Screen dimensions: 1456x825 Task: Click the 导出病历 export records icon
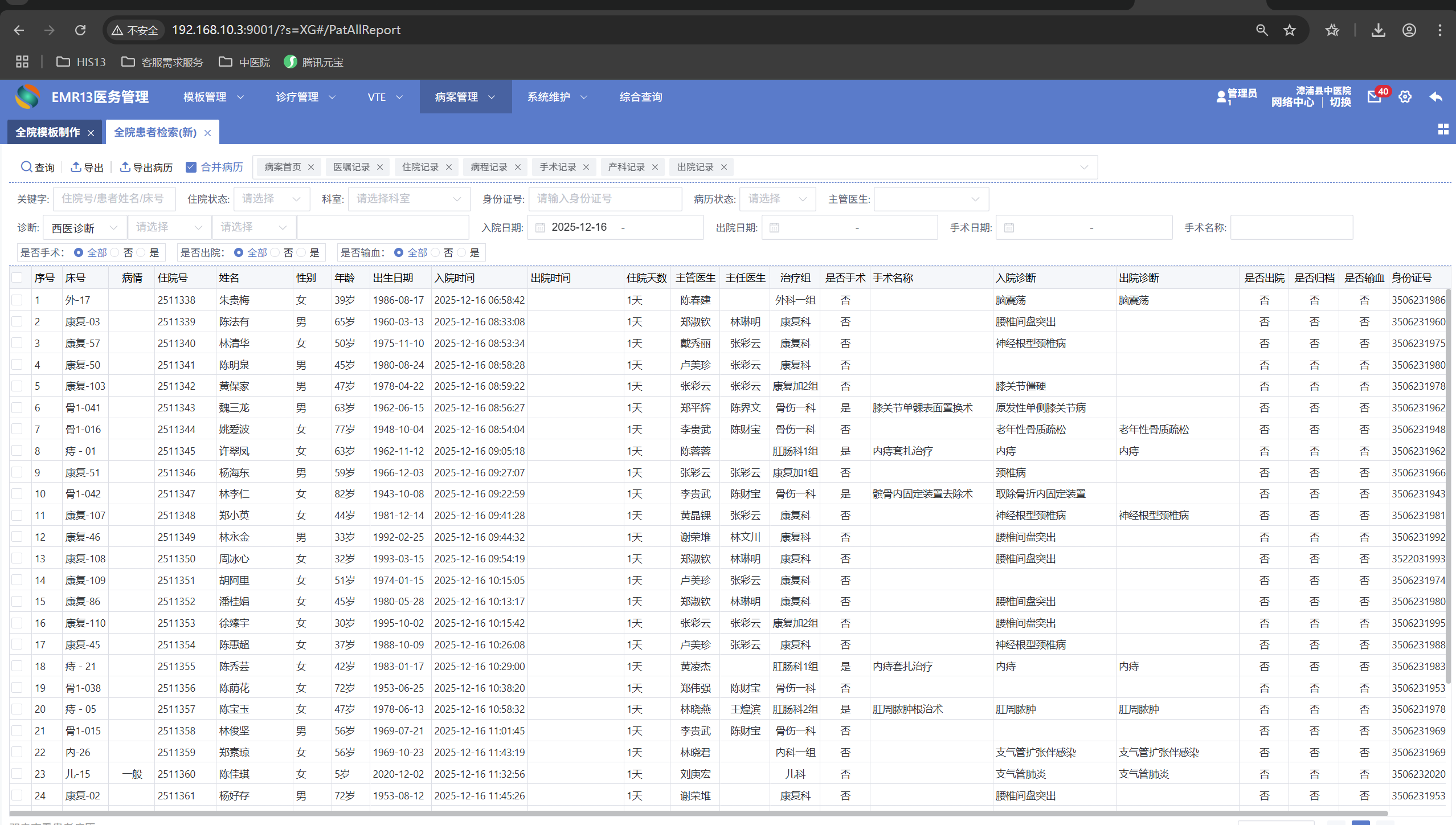(125, 167)
